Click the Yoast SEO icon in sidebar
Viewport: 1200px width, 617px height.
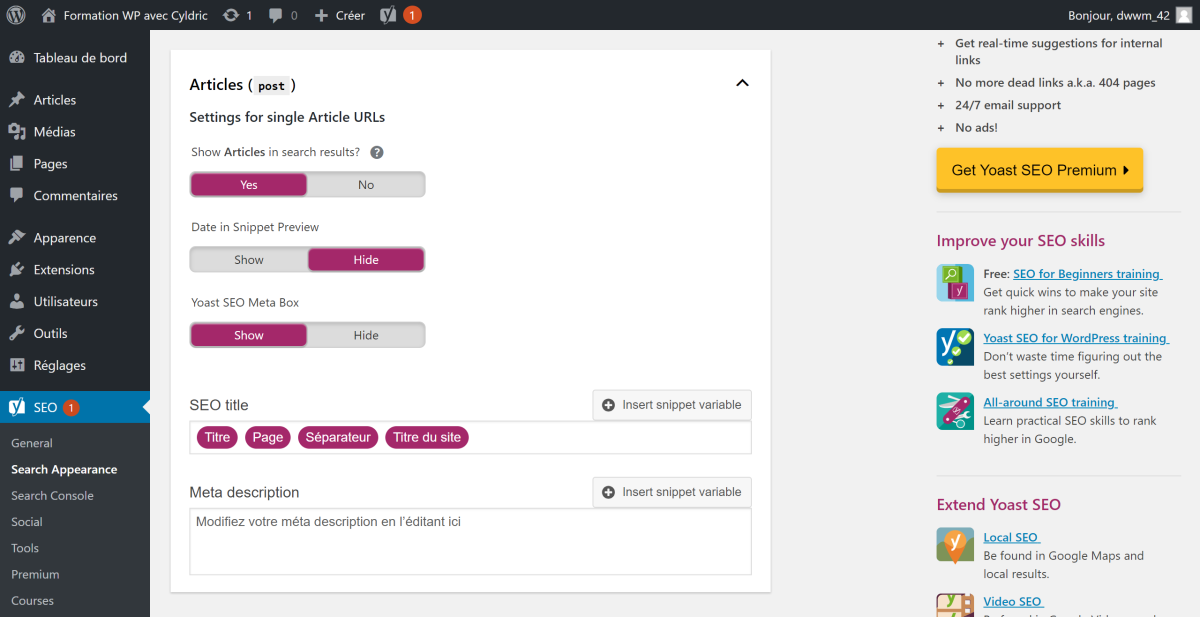(x=17, y=408)
